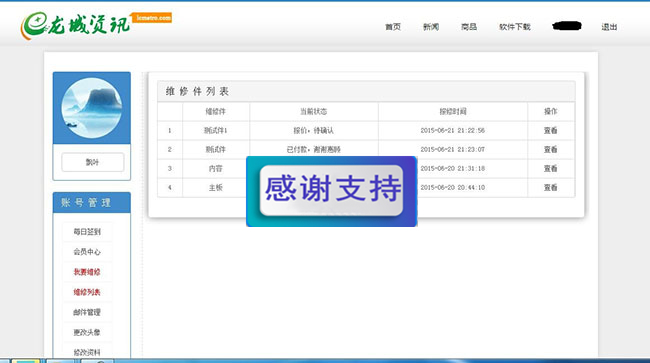Click the 当前状态 column header
Screen dimensions: 650x363
tap(313, 111)
